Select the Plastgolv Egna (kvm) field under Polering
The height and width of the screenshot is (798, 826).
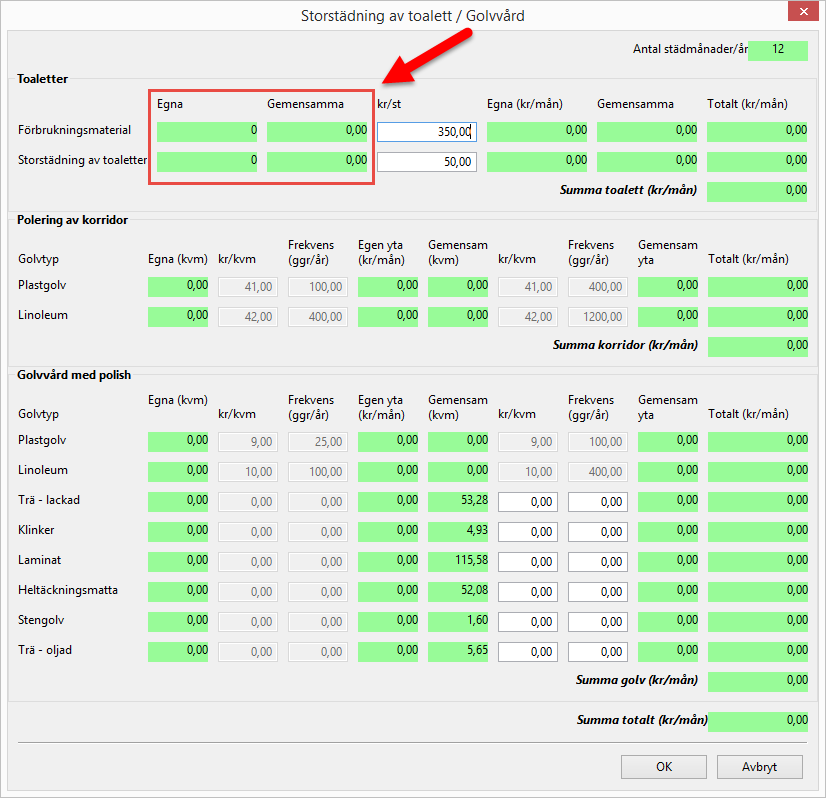[x=178, y=287]
